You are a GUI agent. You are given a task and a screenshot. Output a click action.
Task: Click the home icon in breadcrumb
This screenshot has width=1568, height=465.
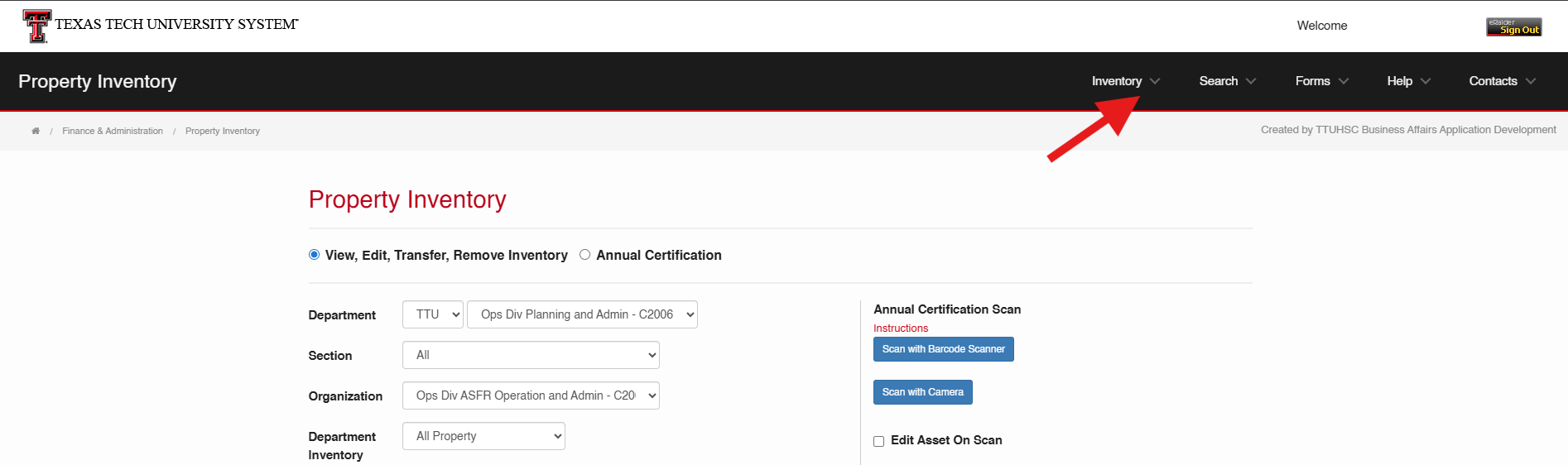coord(36,131)
